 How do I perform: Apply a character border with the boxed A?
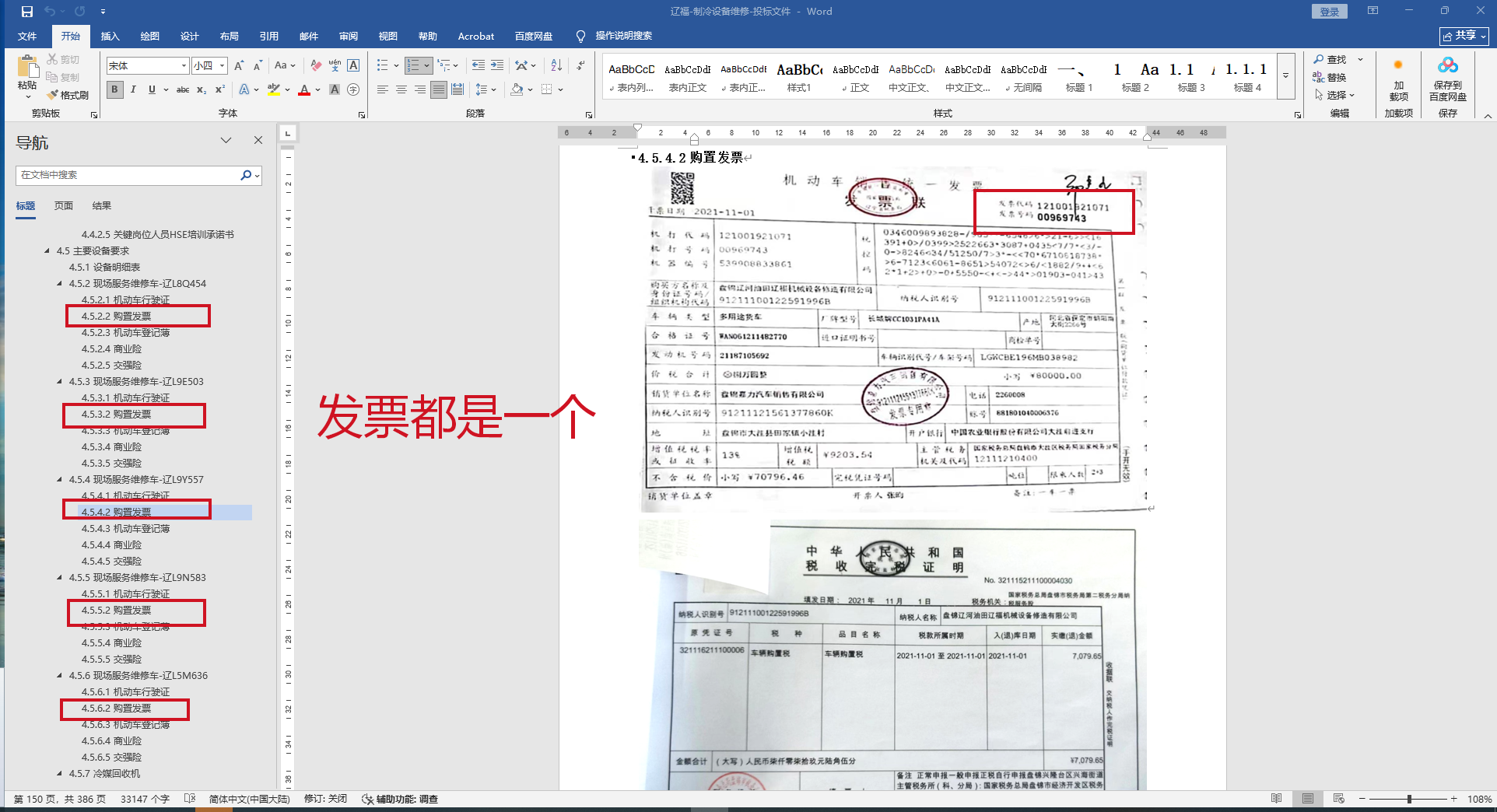[353, 66]
